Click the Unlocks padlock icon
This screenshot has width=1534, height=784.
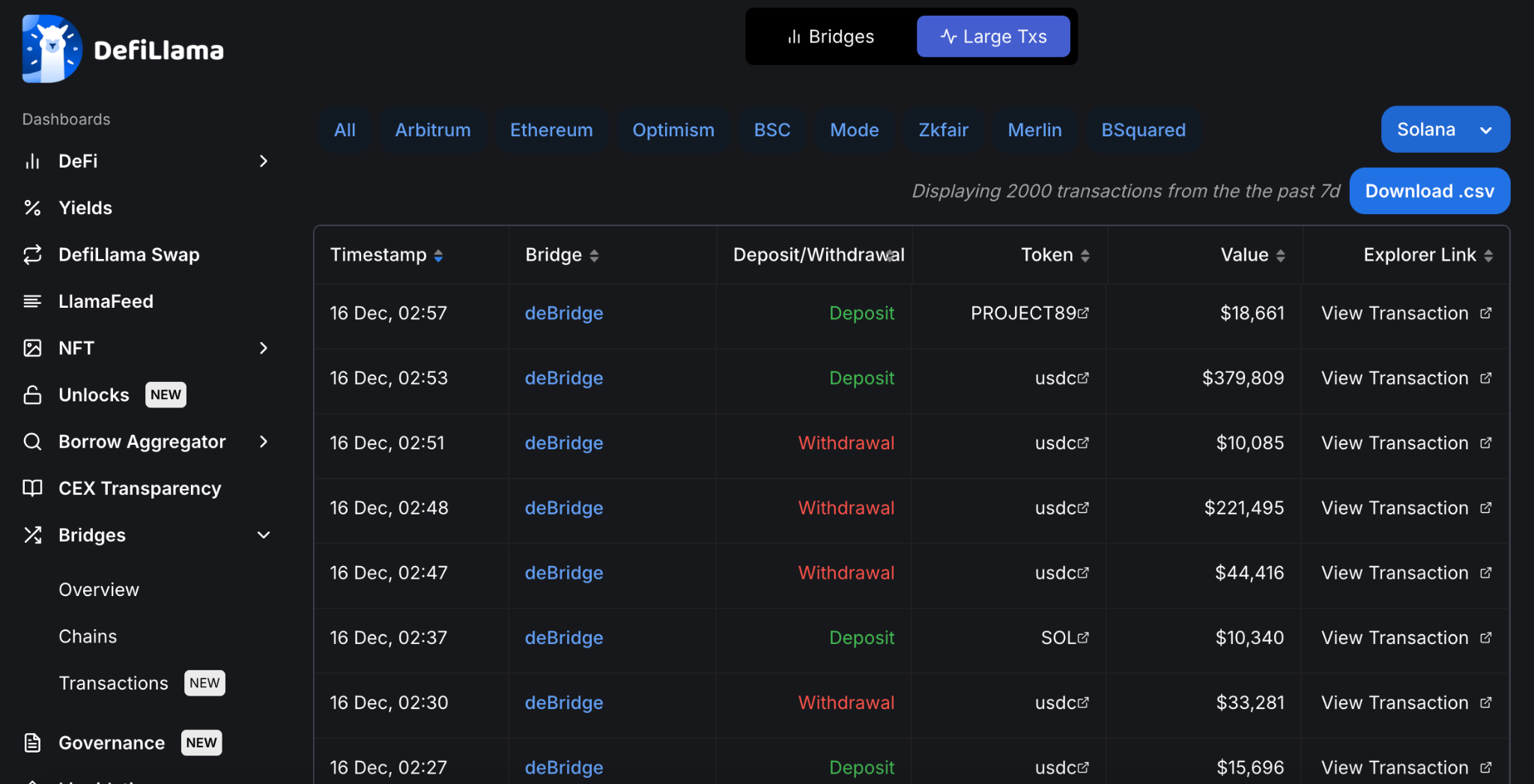pyautogui.click(x=32, y=395)
